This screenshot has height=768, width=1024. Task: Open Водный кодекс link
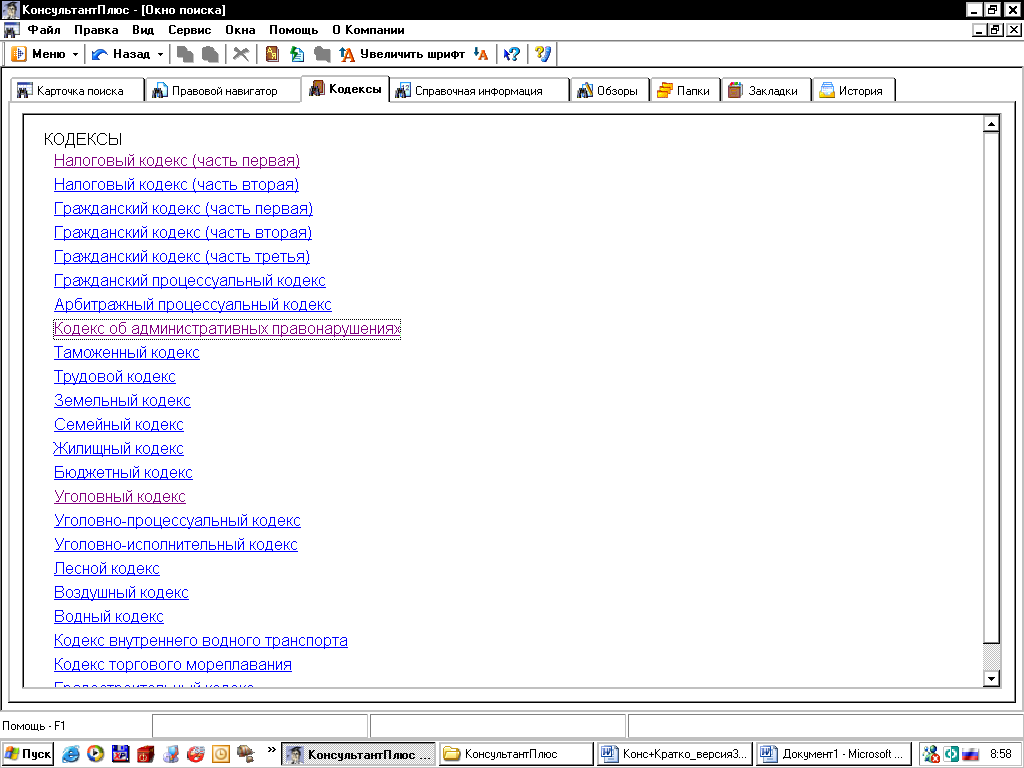108,616
